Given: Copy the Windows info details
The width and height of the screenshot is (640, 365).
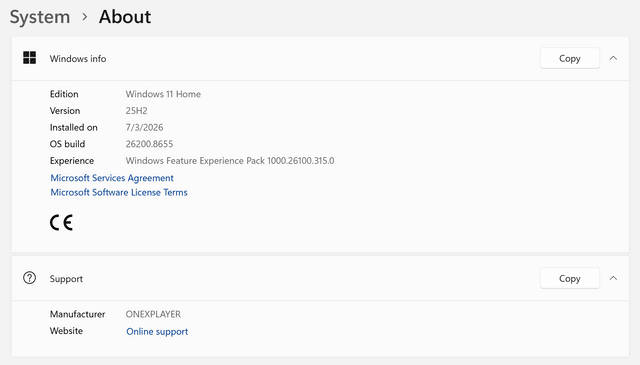Looking at the screenshot, I should tap(570, 58).
